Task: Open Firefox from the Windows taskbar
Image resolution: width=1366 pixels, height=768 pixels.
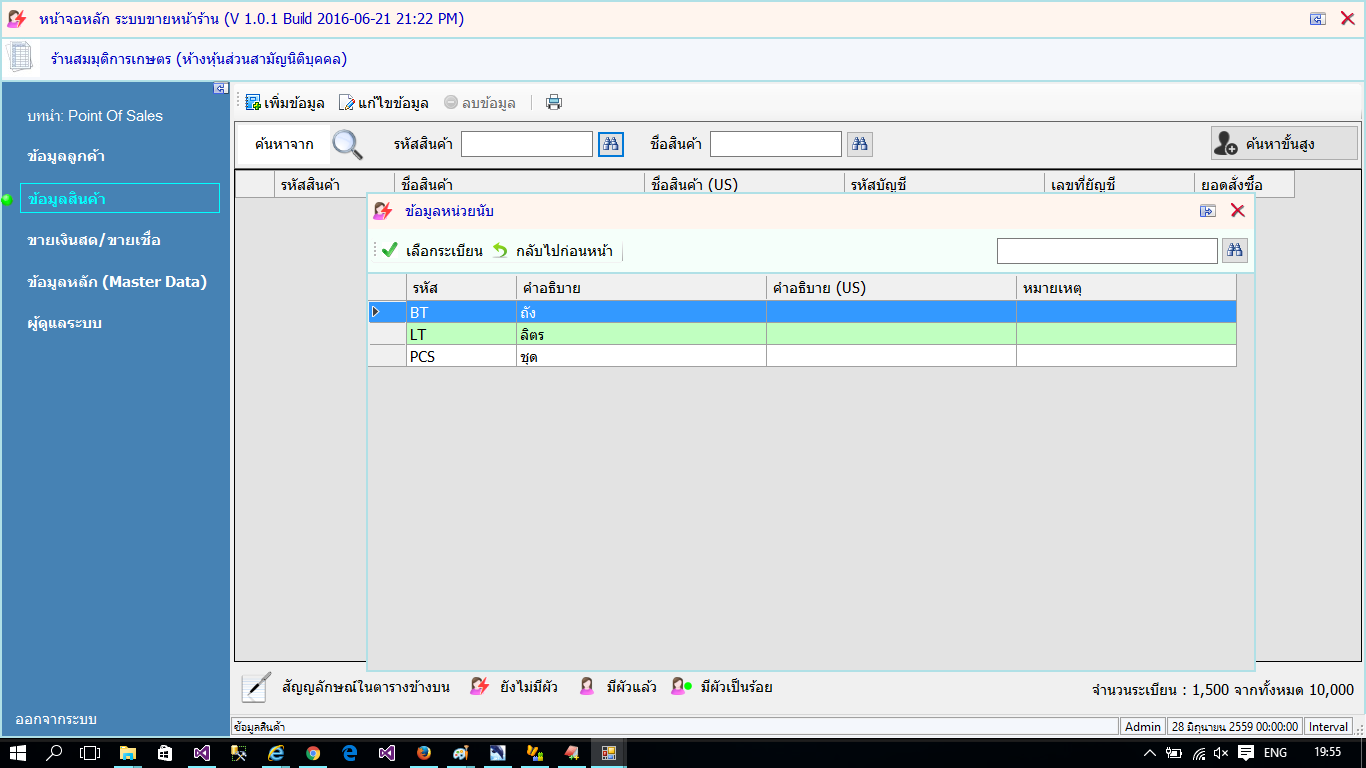Action: (423, 753)
